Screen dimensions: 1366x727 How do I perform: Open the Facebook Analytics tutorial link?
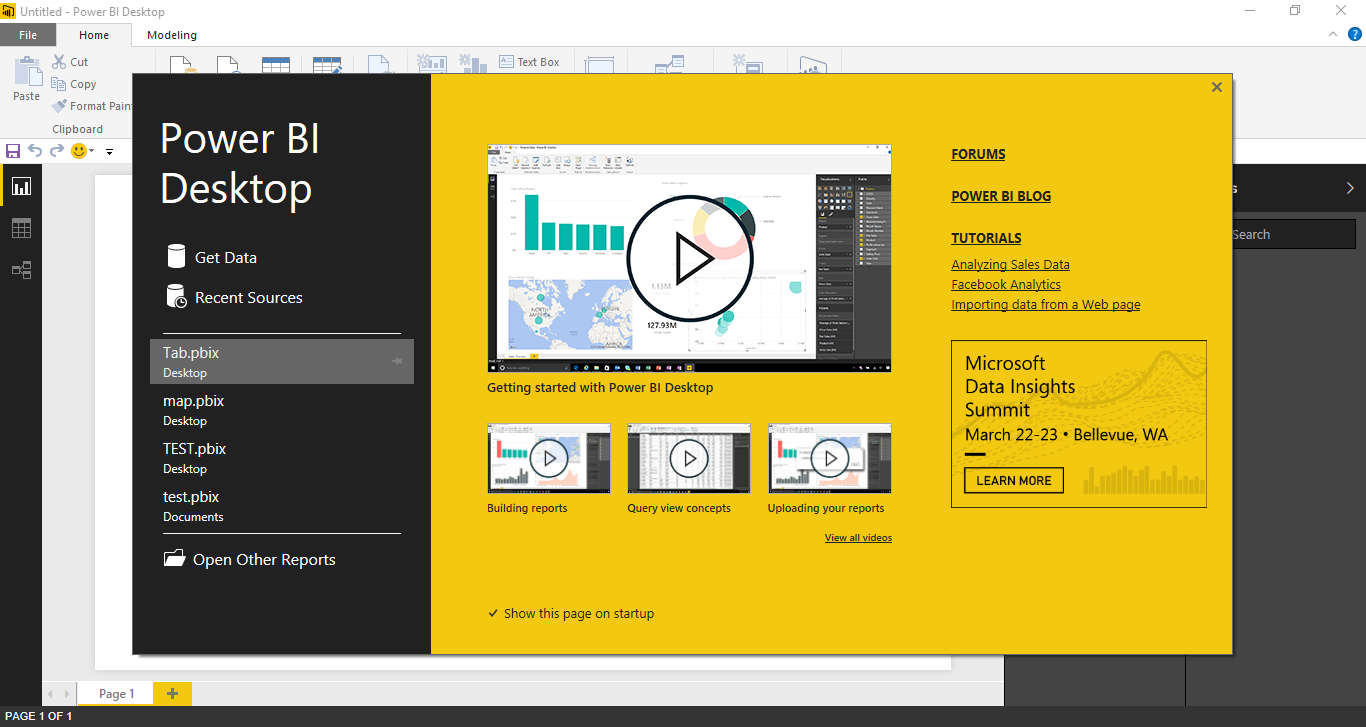(1006, 284)
